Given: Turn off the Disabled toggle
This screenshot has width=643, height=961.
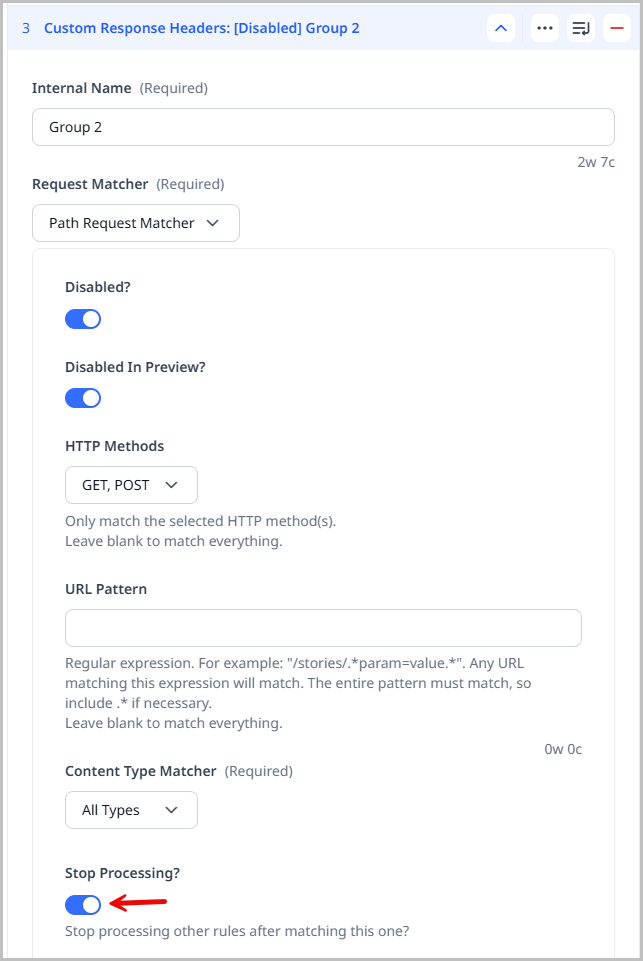Looking at the screenshot, I should pos(83,318).
